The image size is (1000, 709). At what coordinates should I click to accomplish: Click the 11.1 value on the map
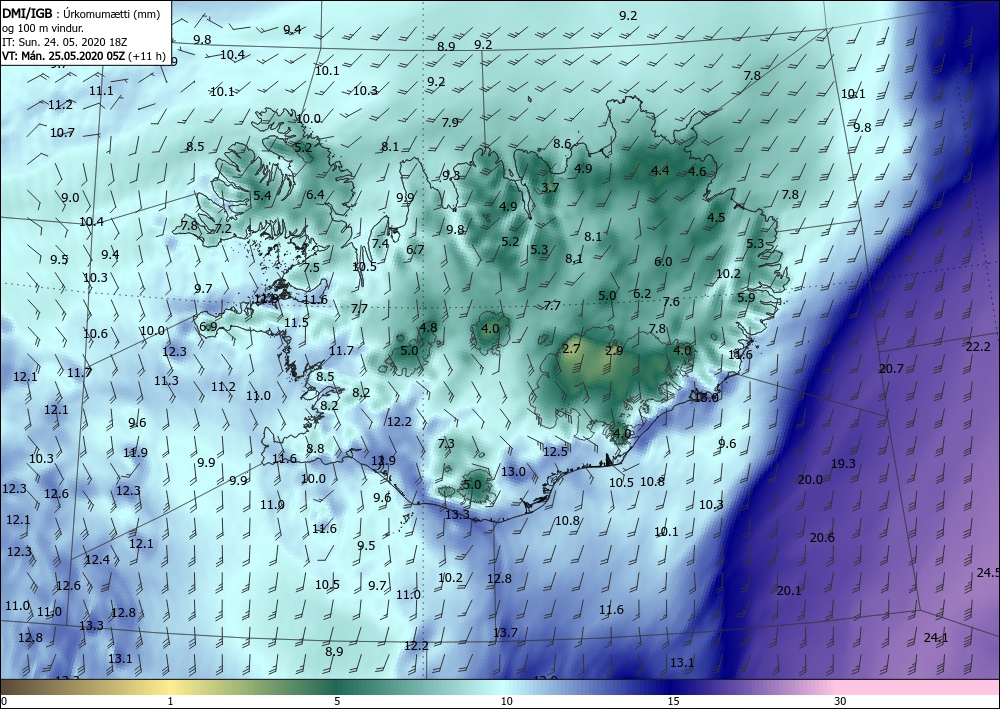[101, 91]
